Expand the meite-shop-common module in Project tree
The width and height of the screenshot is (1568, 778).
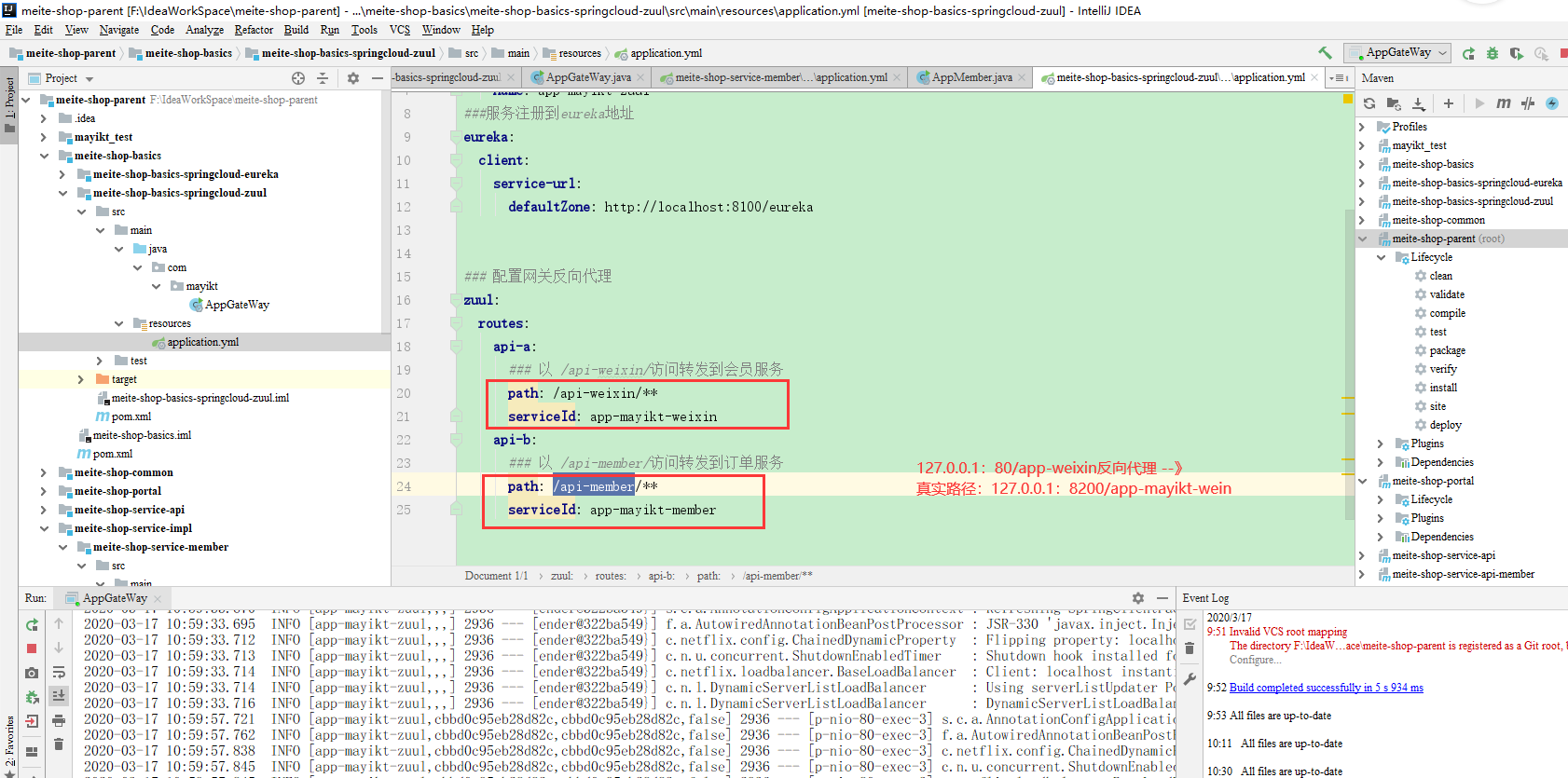tap(44, 472)
